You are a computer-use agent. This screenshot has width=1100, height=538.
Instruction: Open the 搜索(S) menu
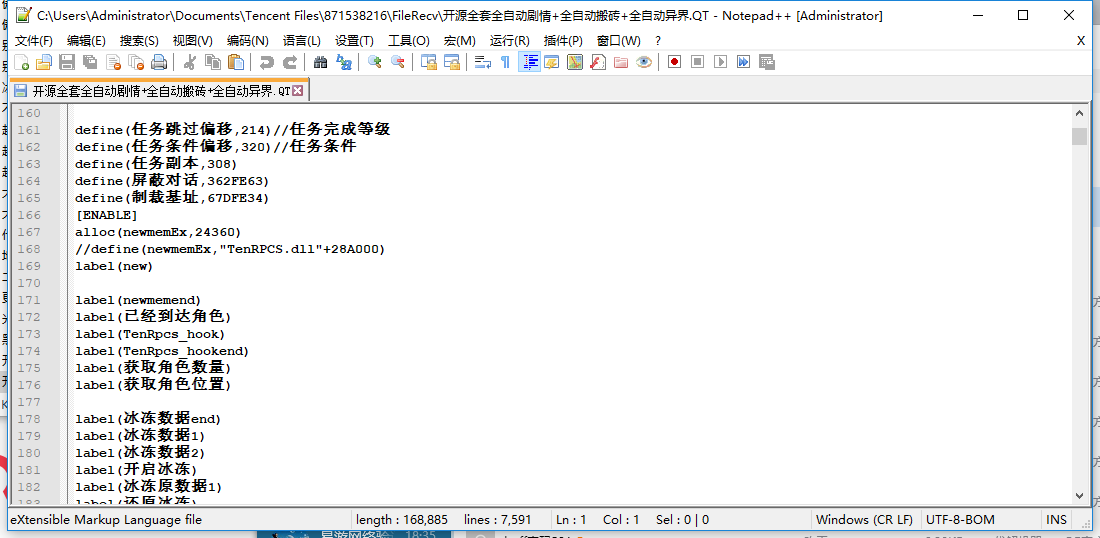tap(139, 41)
